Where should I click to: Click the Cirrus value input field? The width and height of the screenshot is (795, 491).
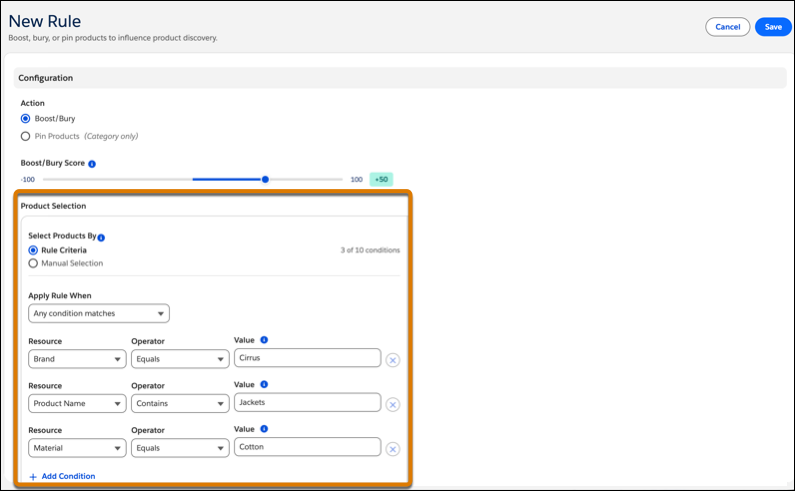pos(307,358)
